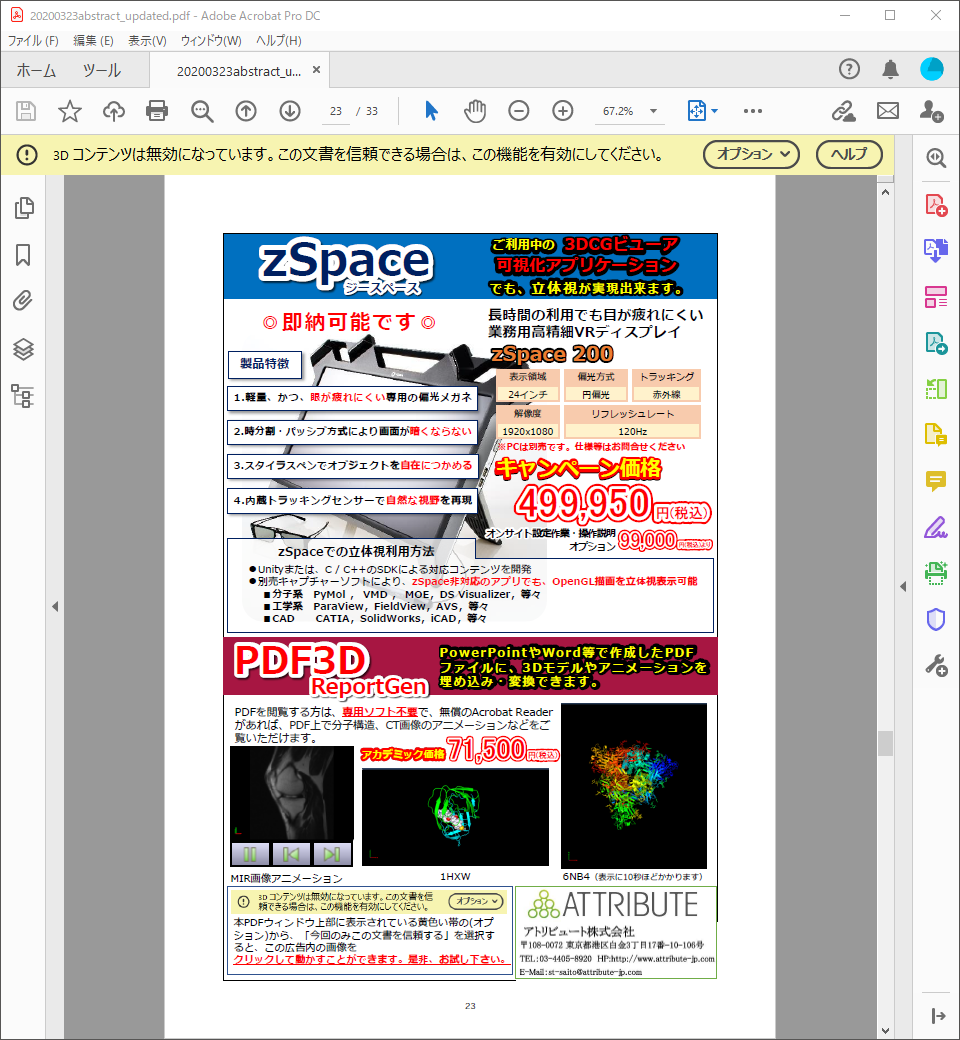Go to the next page with down arrow
960x1040 pixels.
(x=290, y=111)
